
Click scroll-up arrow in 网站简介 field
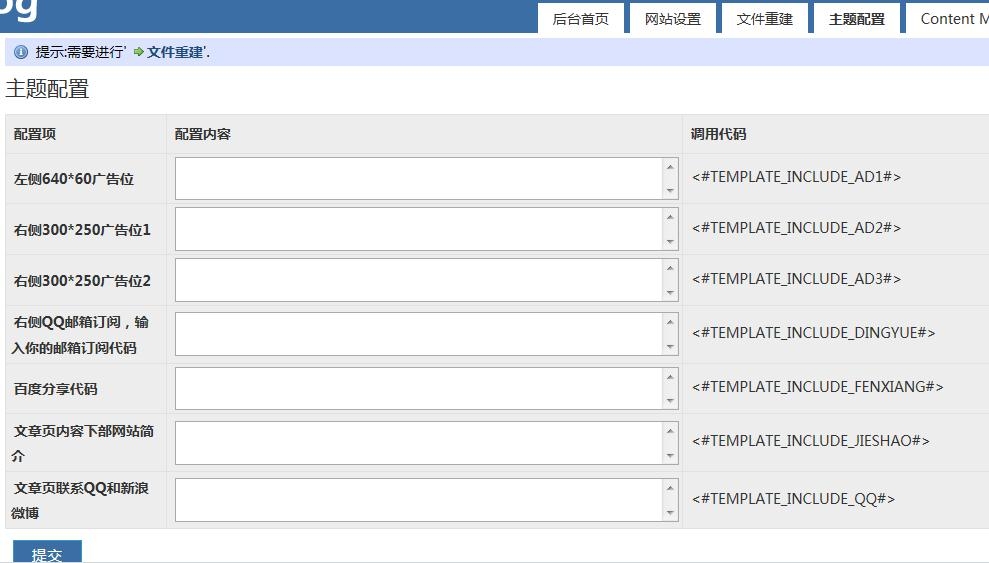(670, 431)
